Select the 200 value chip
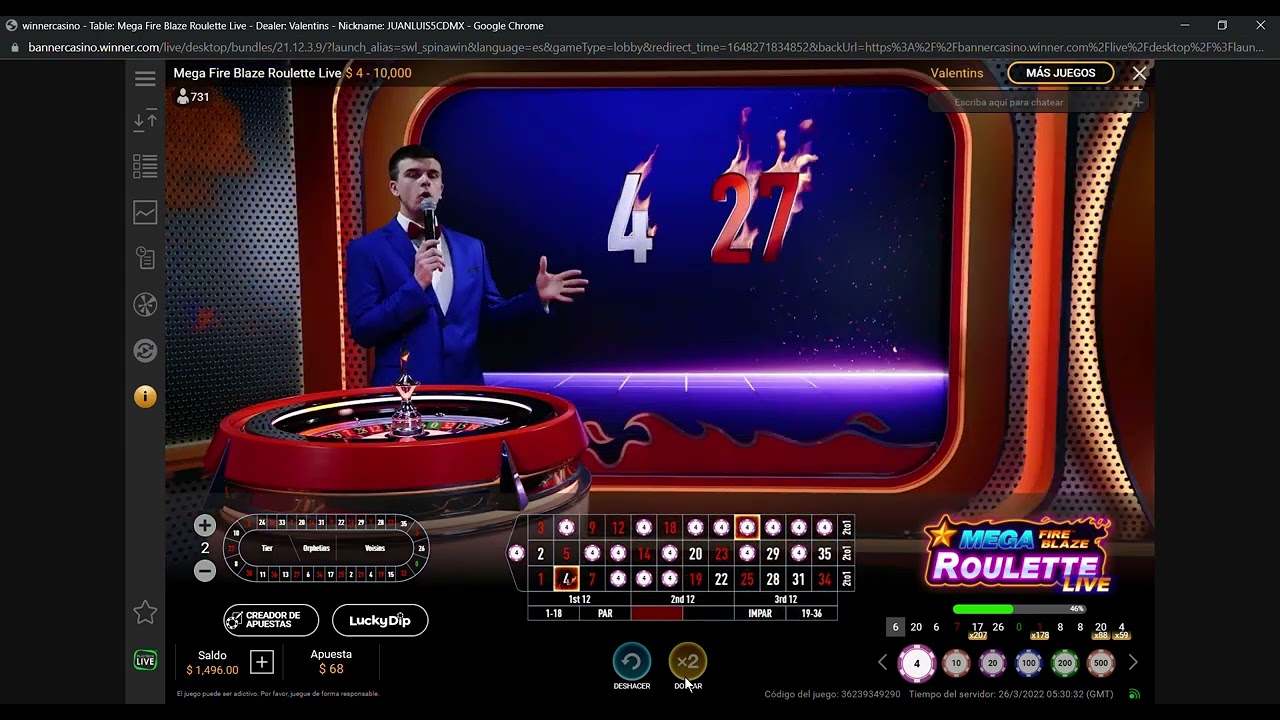Viewport: 1280px width, 720px height. 1065,663
